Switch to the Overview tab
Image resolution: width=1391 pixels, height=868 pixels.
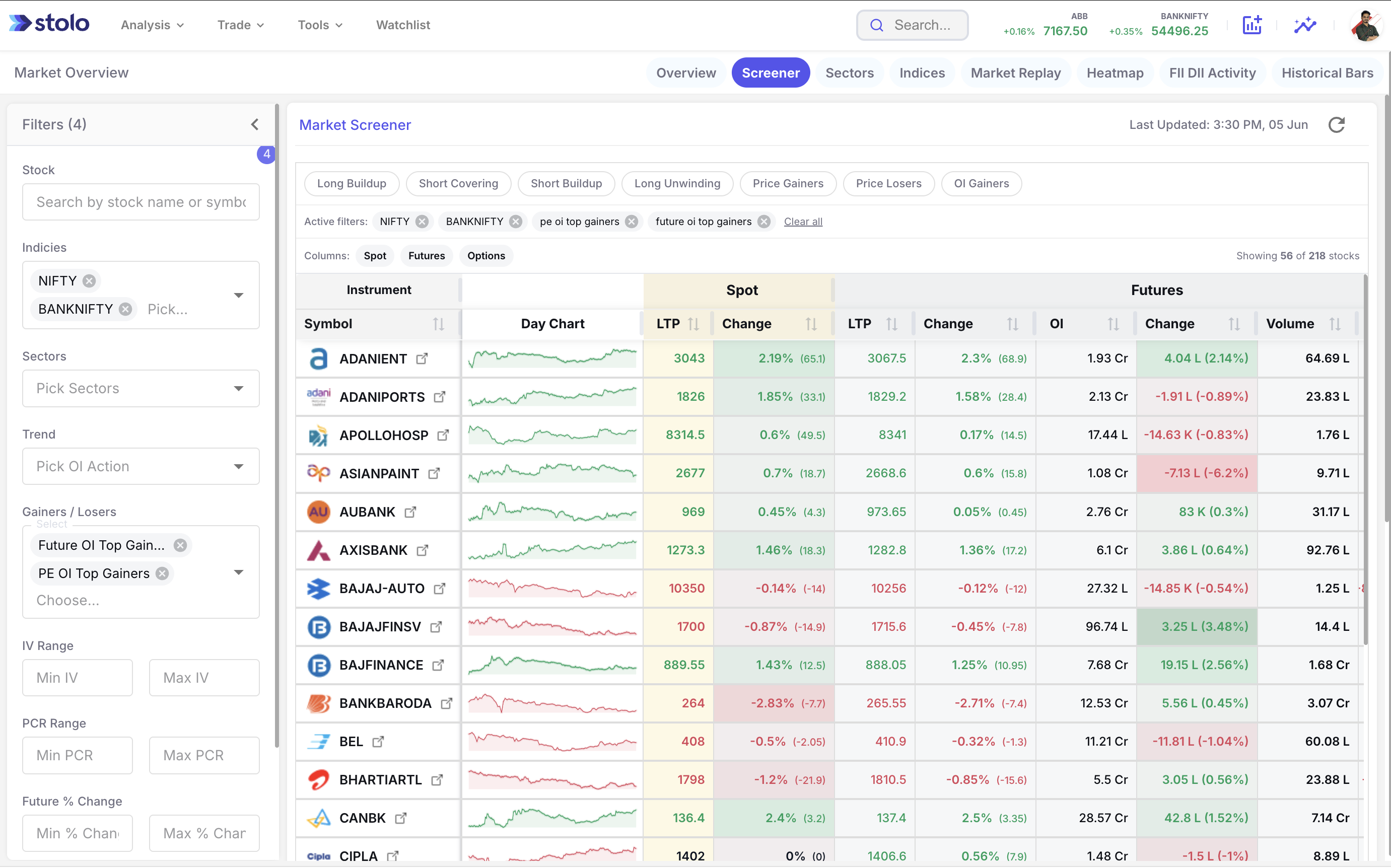tap(686, 73)
